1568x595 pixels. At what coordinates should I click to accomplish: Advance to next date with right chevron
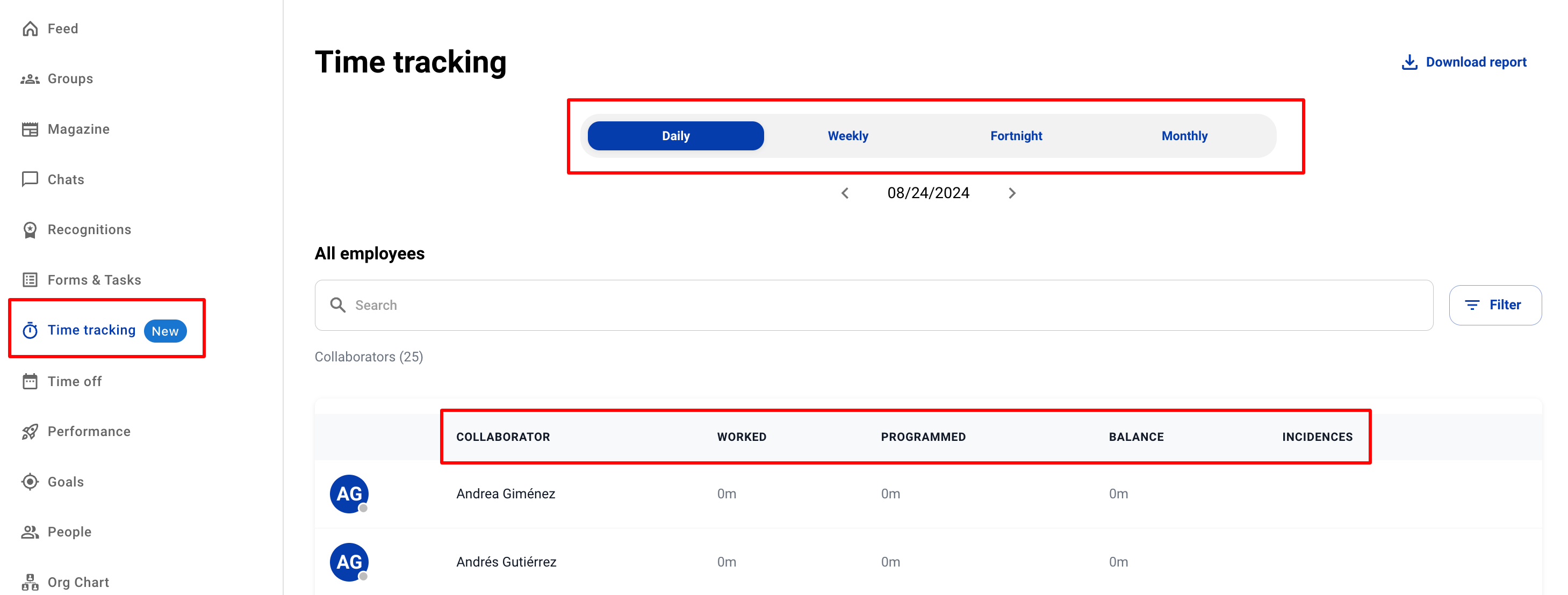(1012, 193)
